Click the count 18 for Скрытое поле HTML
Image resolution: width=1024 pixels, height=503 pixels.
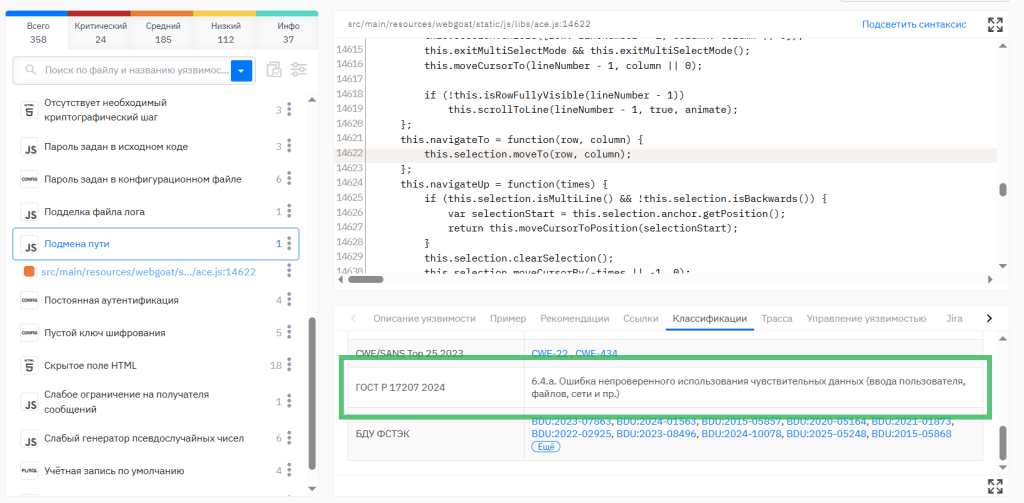click(x=276, y=365)
